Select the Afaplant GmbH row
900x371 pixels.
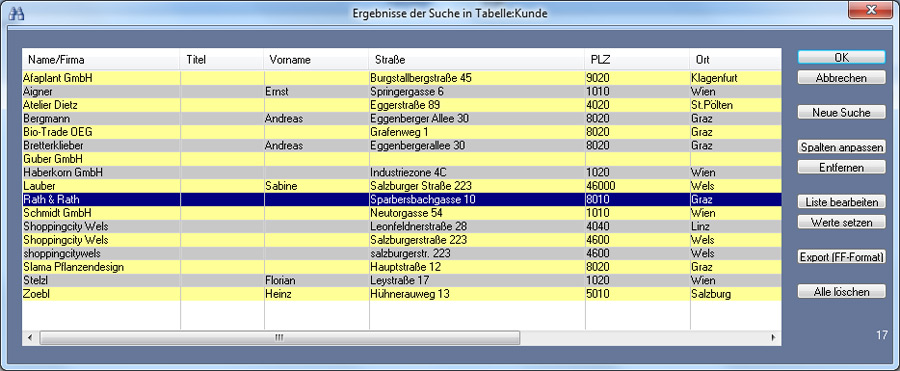click(x=402, y=78)
